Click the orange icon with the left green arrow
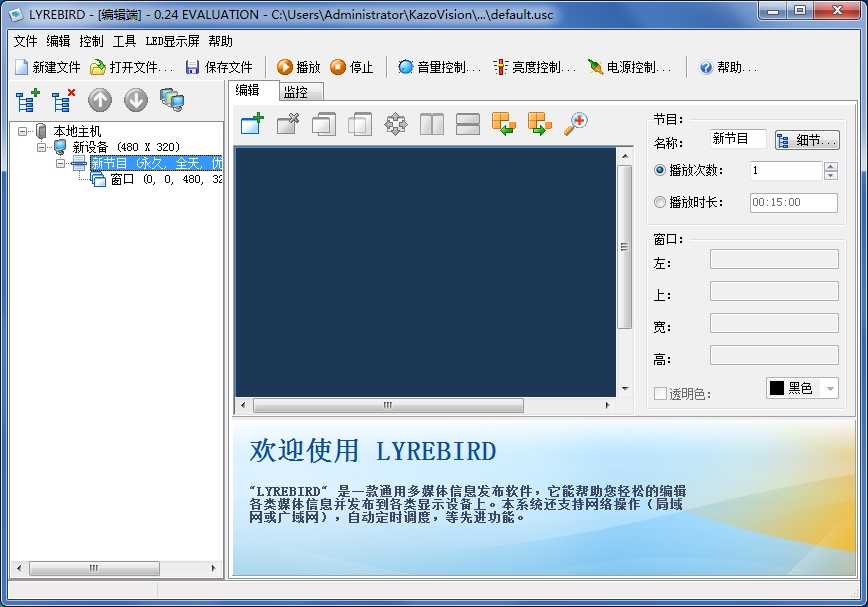This screenshot has width=868, height=607. (x=504, y=124)
